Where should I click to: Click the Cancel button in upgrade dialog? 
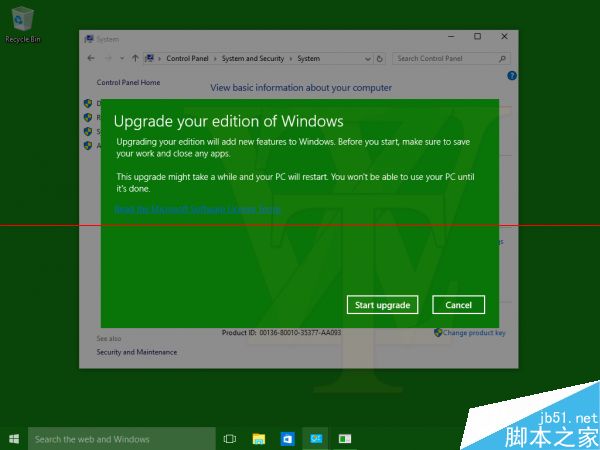[458, 305]
